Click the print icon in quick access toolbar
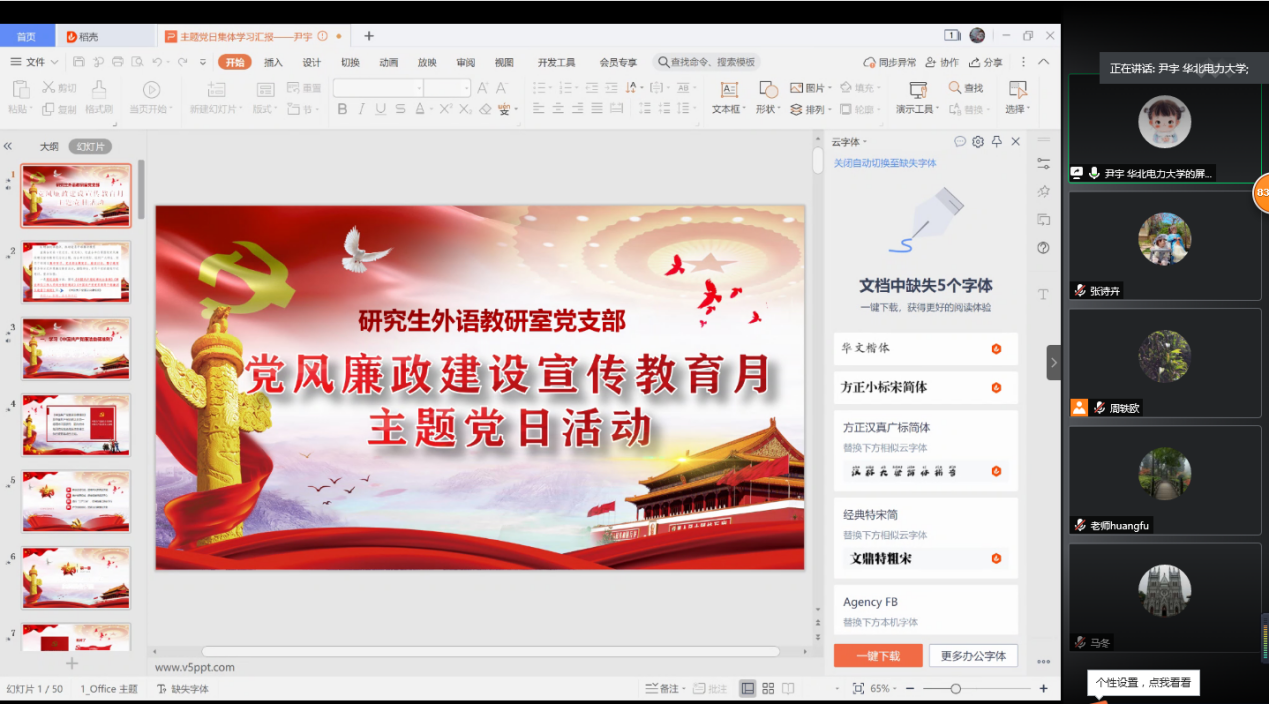 click(x=118, y=62)
